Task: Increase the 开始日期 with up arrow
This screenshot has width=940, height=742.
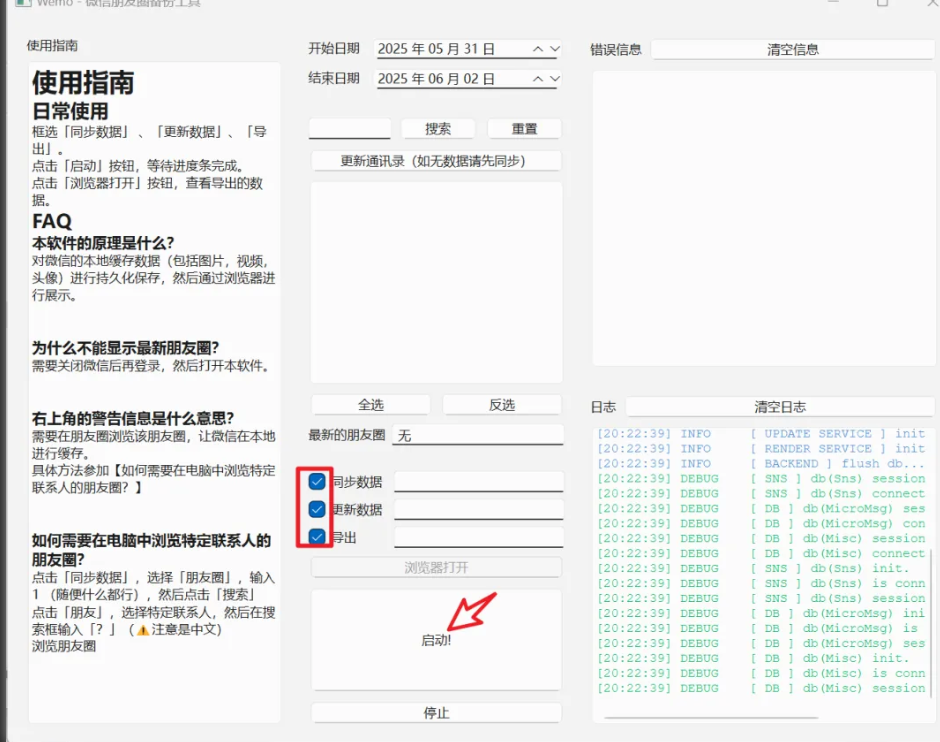Action: (538, 49)
